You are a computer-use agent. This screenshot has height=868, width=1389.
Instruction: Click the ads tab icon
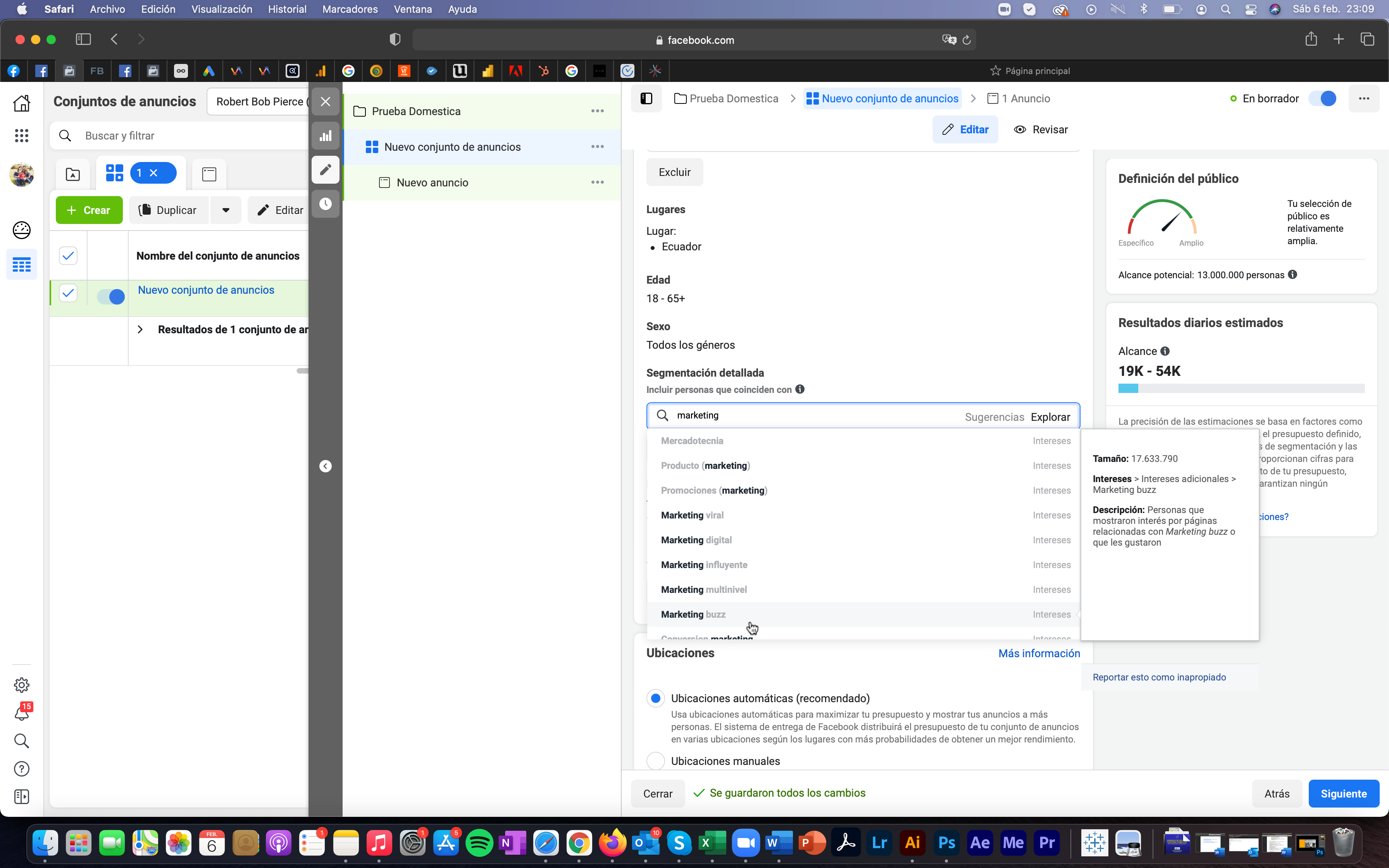210,174
